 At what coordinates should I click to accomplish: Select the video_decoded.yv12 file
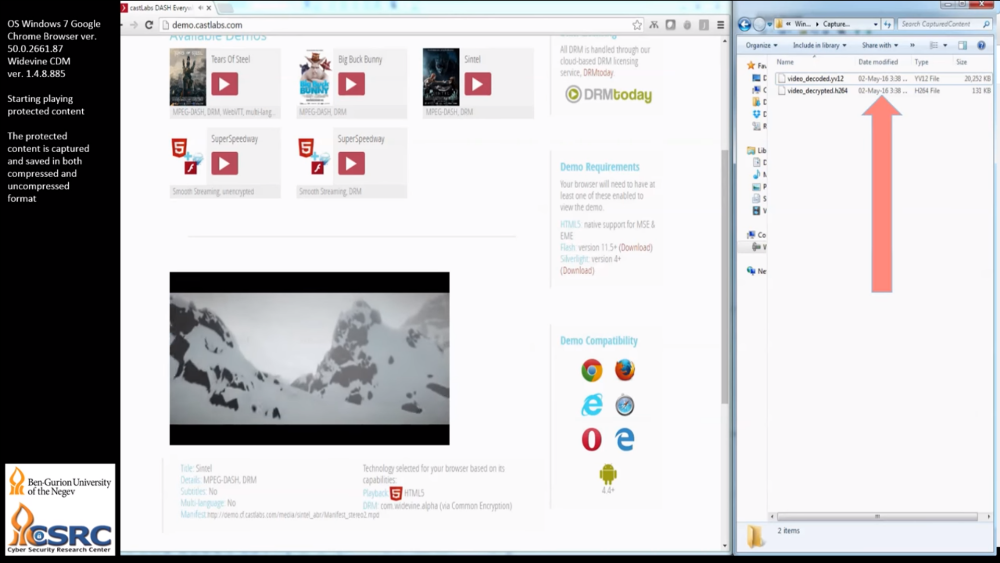815,78
